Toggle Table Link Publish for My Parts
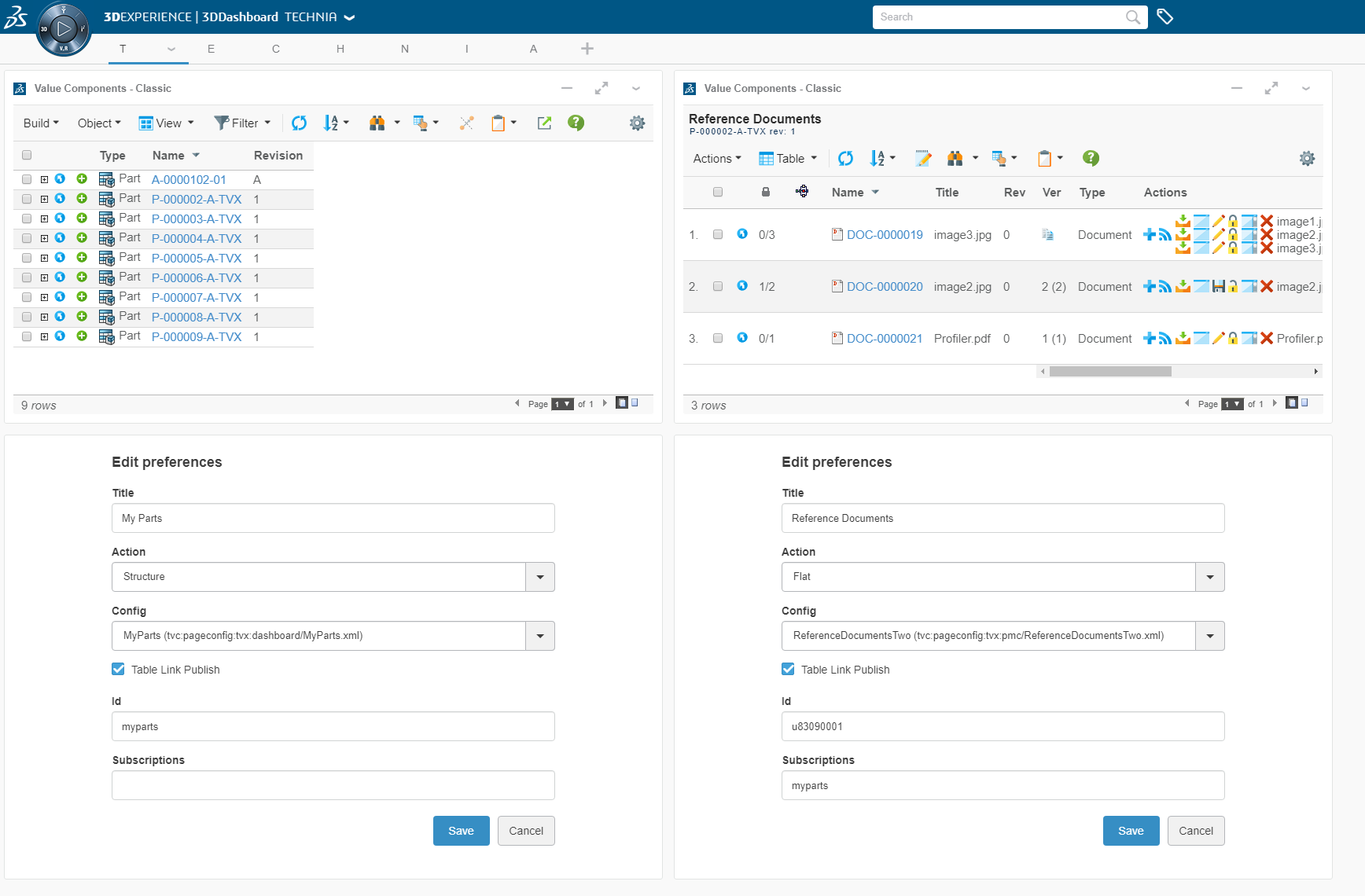 point(119,670)
